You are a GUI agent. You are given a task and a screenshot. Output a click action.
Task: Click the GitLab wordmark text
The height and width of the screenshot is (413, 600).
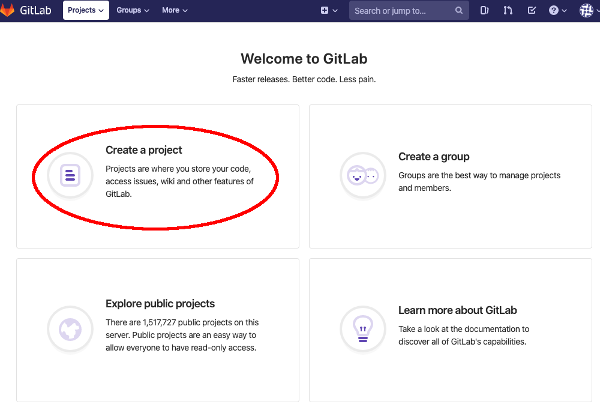click(x=35, y=10)
